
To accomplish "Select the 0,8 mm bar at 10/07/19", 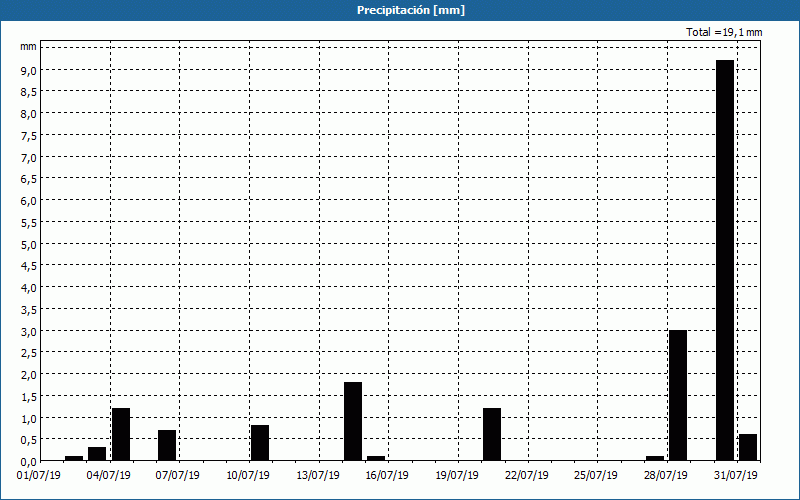I will (260, 443).
